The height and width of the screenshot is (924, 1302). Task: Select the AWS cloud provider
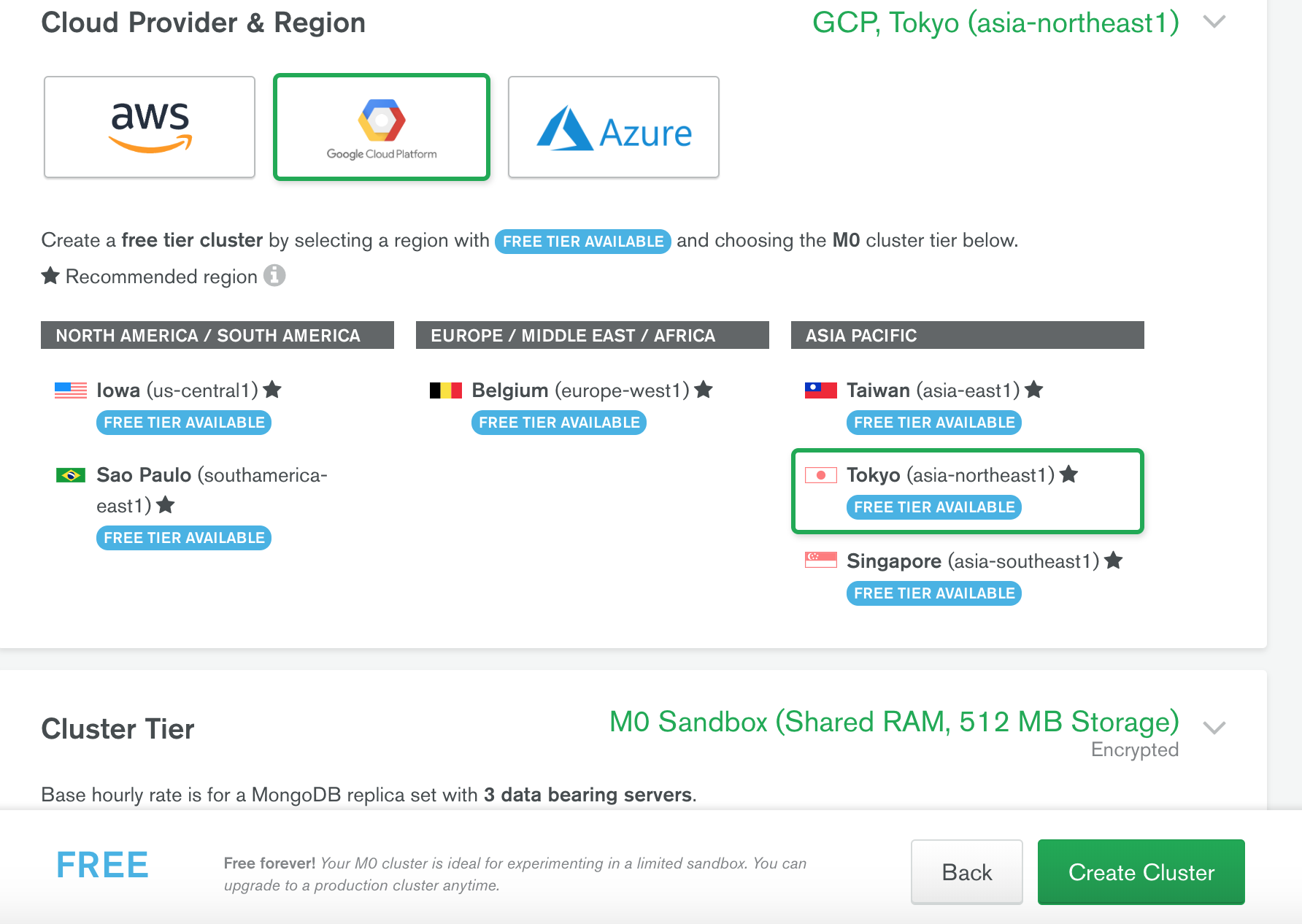click(x=149, y=126)
